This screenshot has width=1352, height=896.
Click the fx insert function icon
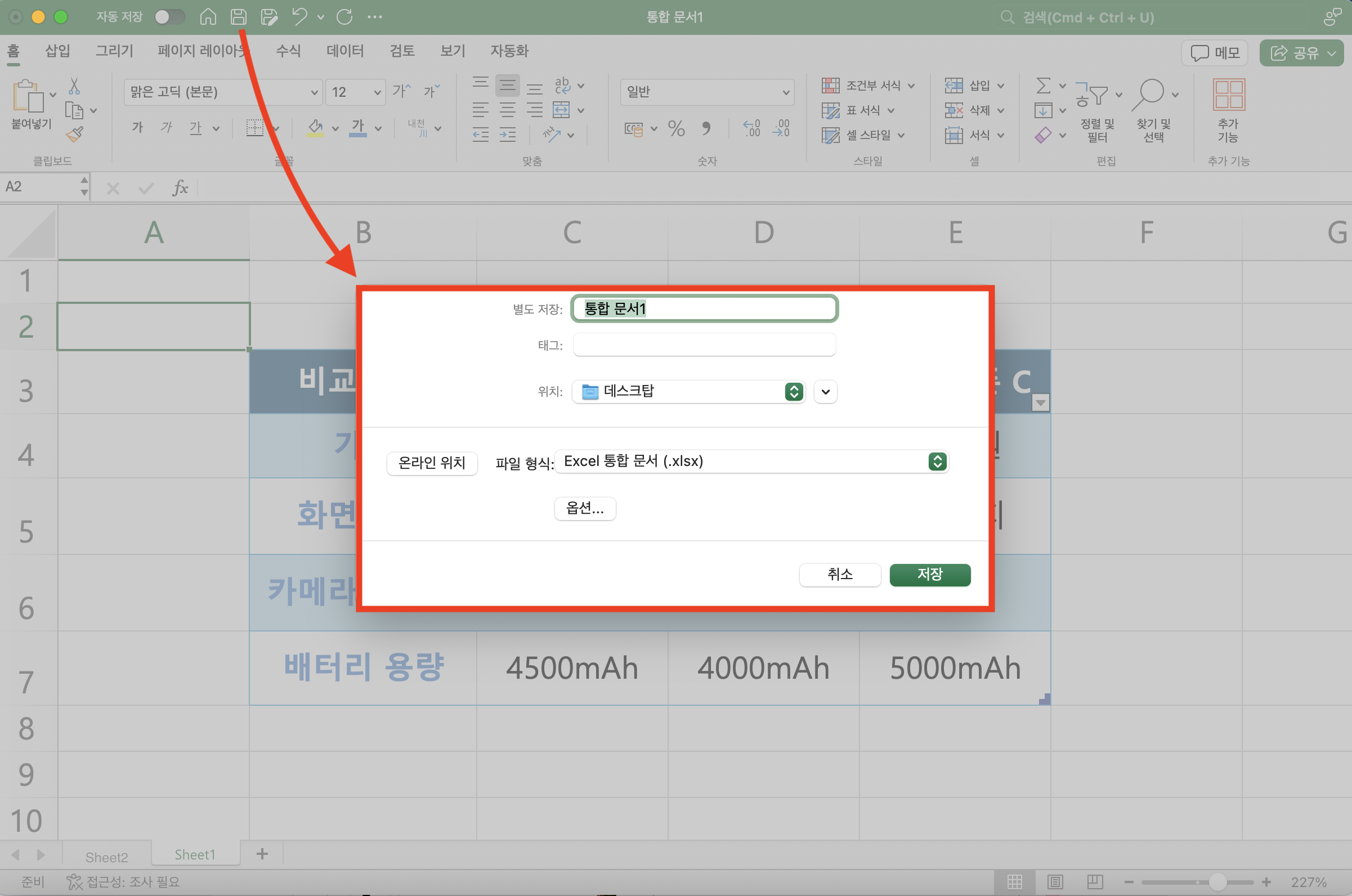click(x=180, y=187)
